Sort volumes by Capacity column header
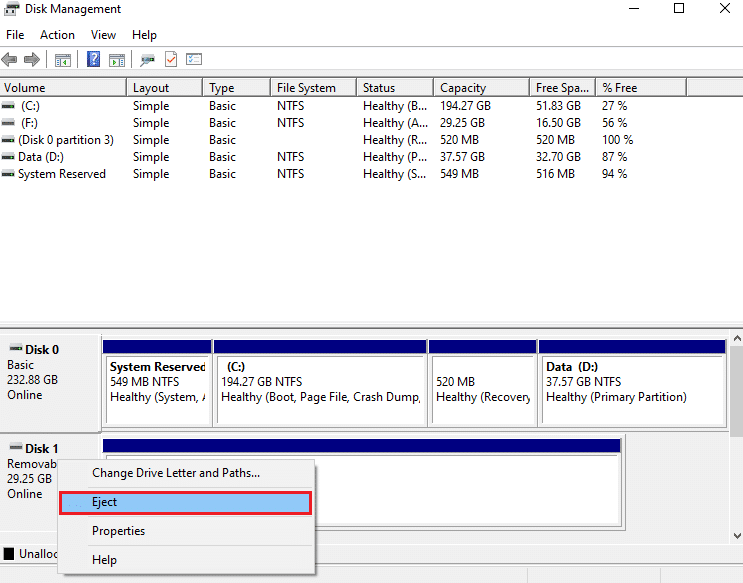The width and height of the screenshot is (743, 583). 463,88
